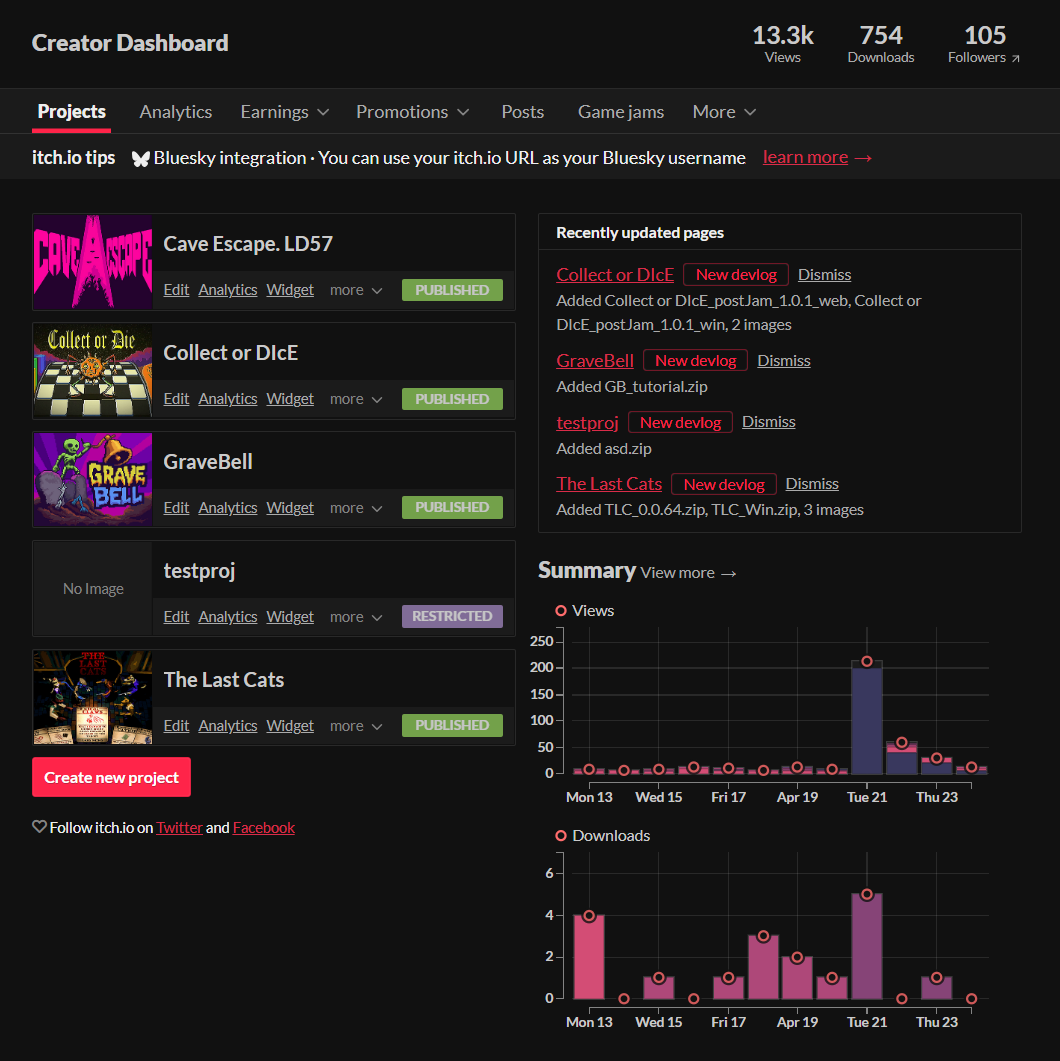Edit the Collect or DIcE project
This screenshot has width=1060, height=1061.
click(176, 399)
